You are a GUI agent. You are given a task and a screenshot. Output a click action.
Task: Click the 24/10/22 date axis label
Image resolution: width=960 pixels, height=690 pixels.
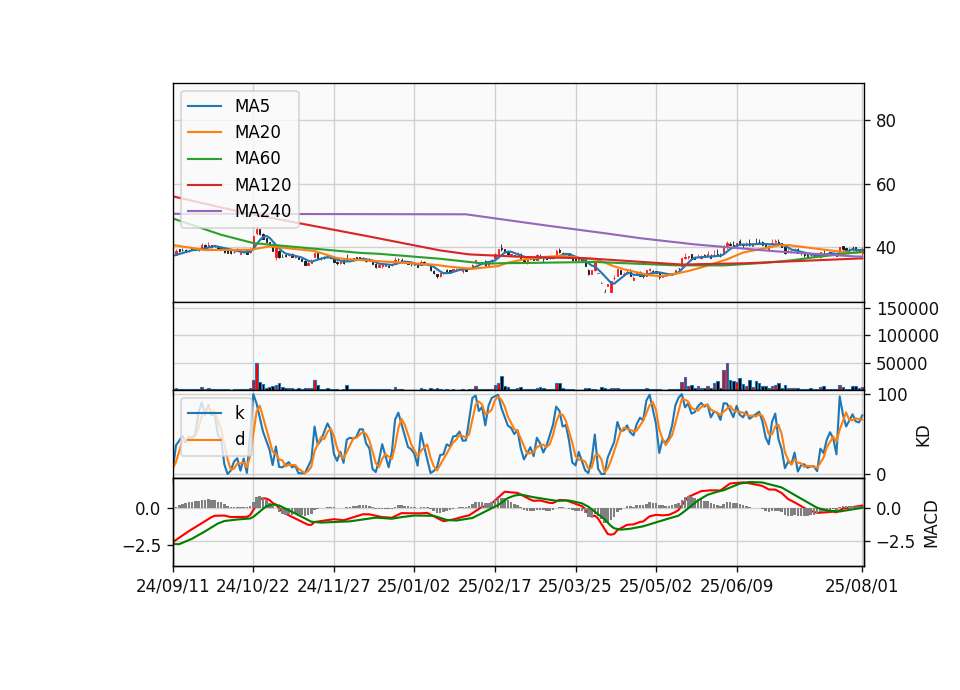click(253, 586)
